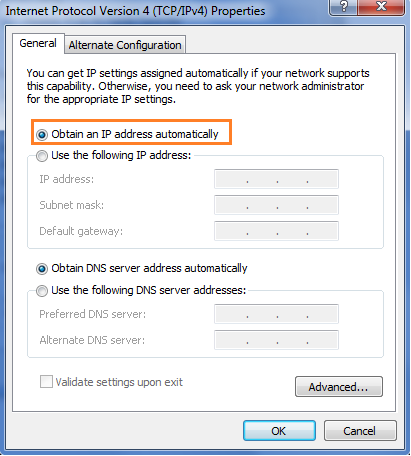Select Obtain DNS server address automatically
Screen dimensions: 411x456
click(42, 269)
